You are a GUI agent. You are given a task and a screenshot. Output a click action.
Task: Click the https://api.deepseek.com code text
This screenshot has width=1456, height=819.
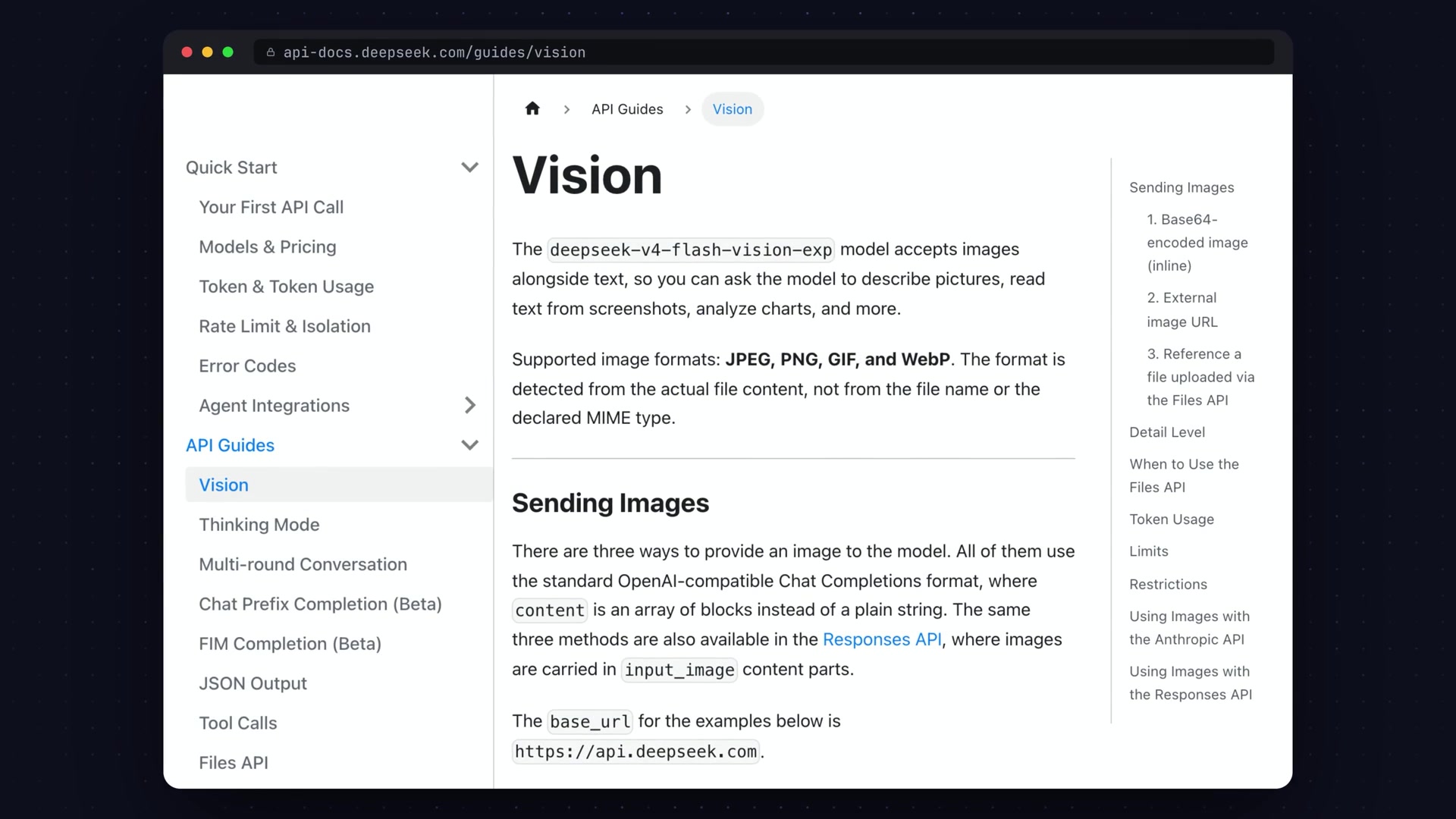(635, 752)
